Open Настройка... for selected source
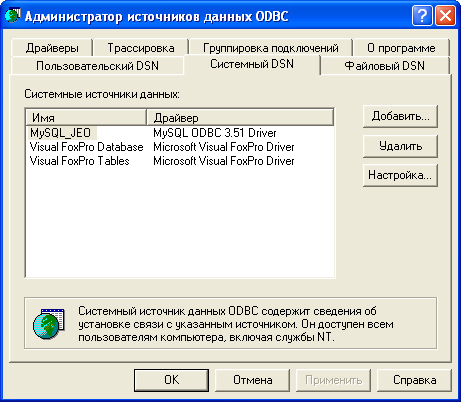The height and width of the screenshot is (402, 461). pyautogui.click(x=400, y=175)
